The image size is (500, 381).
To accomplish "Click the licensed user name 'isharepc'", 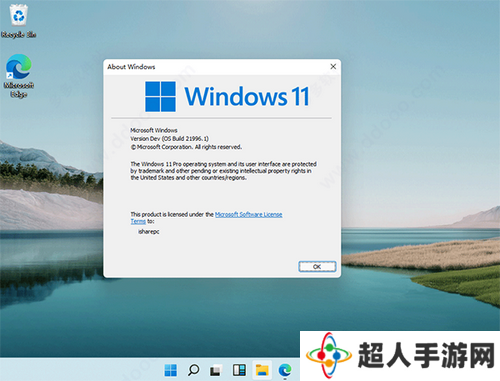I will [x=149, y=231].
